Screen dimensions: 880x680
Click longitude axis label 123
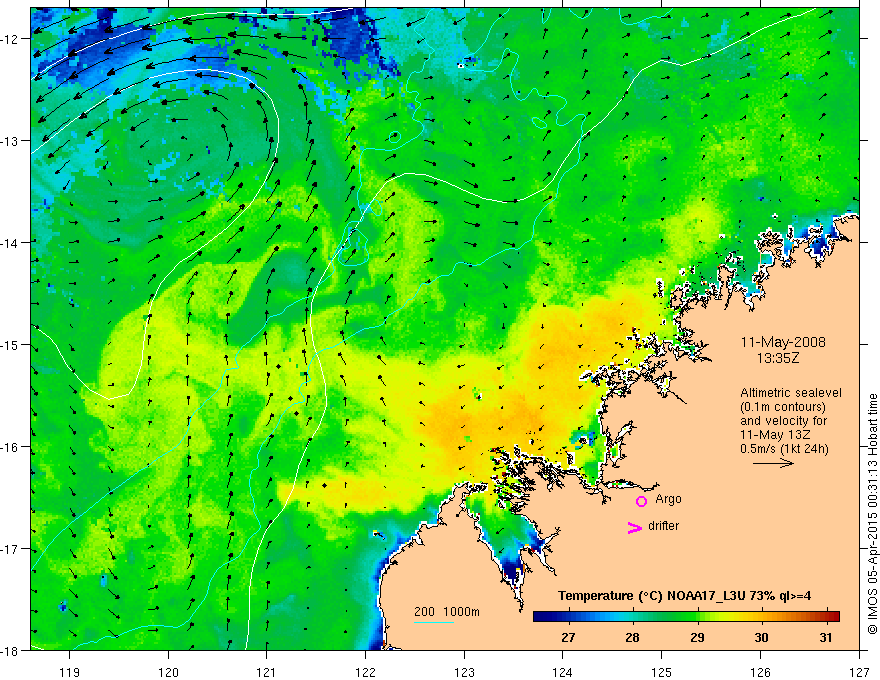(464, 672)
